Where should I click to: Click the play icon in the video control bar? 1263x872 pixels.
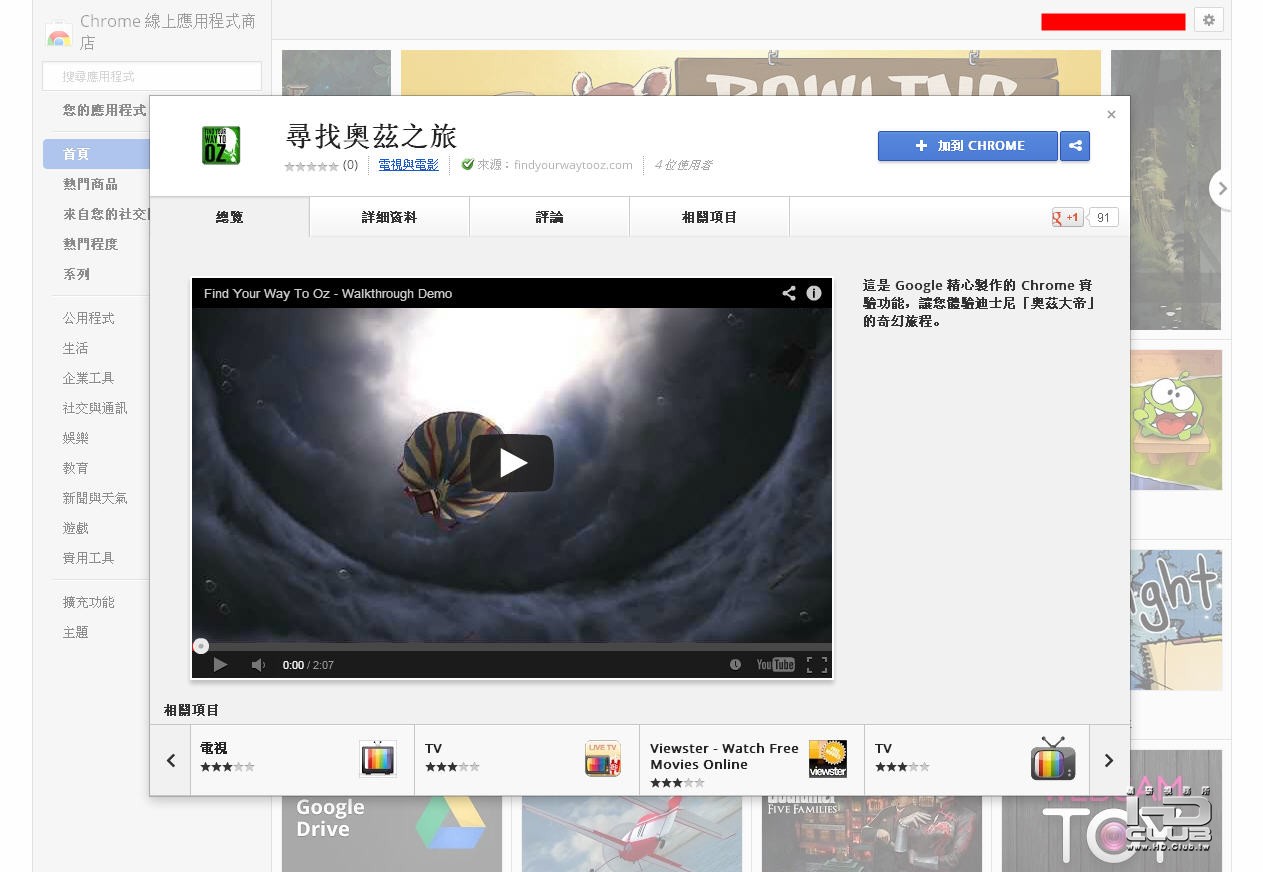220,665
